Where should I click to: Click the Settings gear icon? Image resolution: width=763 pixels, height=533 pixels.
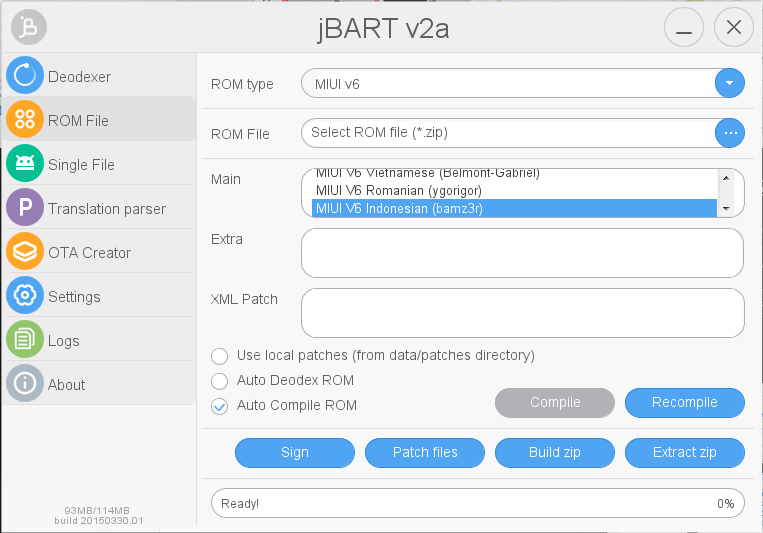[25, 295]
